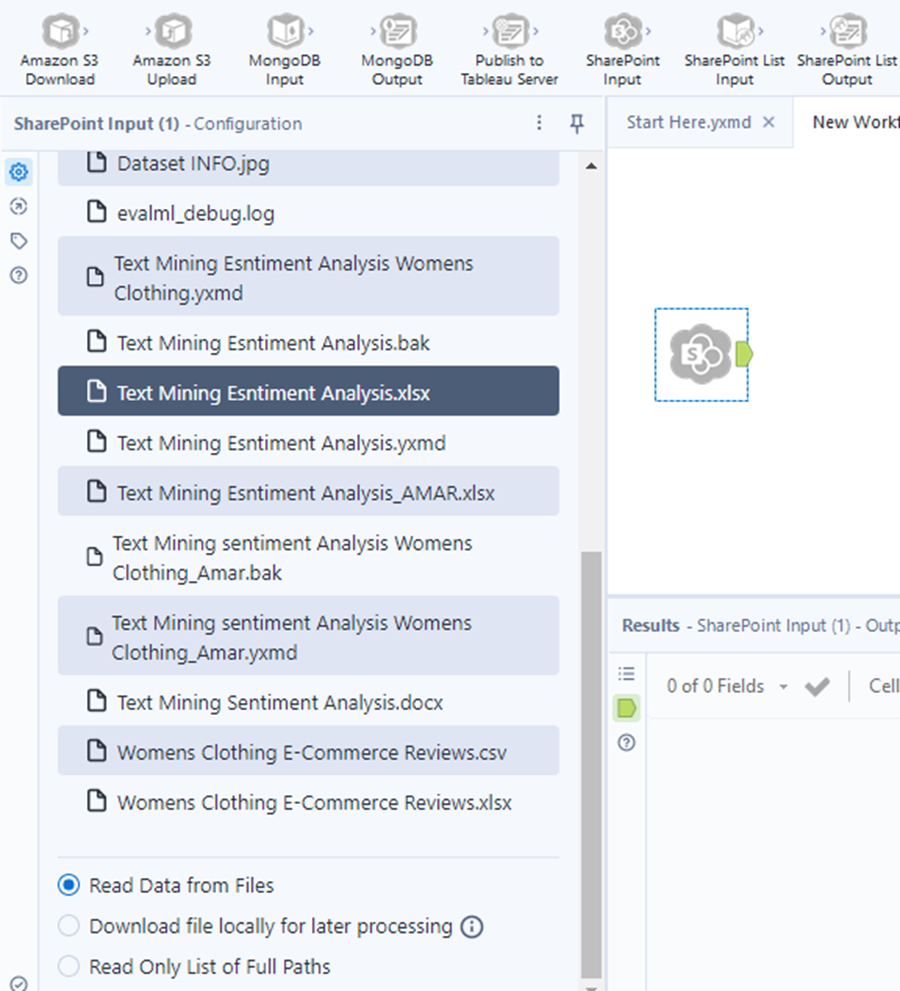
Task: Click the info icon beside Download file locally
Action: (472, 927)
